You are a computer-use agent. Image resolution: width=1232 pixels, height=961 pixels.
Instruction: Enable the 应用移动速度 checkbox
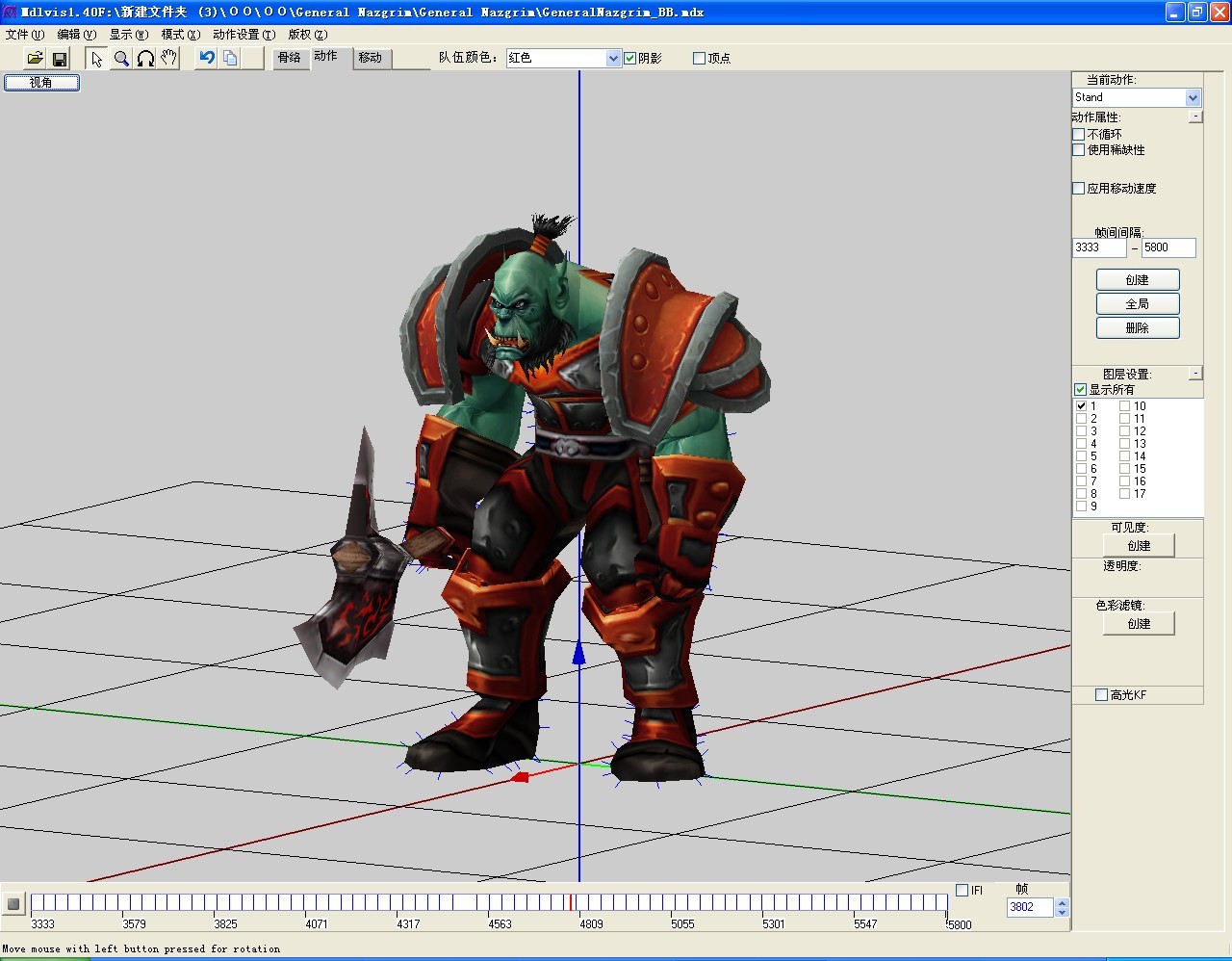pyautogui.click(x=1079, y=189)
